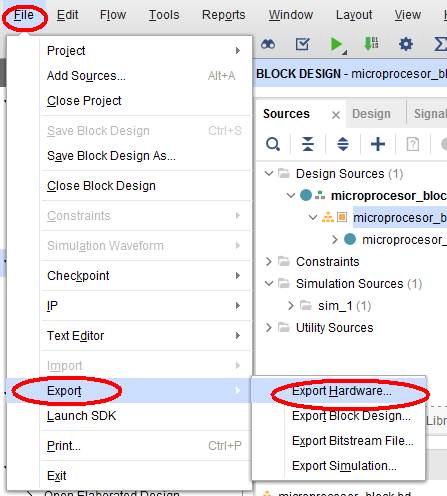Screen dimensions: 447x496
Task: Select Launch SDK in File menu
Action: click(81, 416)
